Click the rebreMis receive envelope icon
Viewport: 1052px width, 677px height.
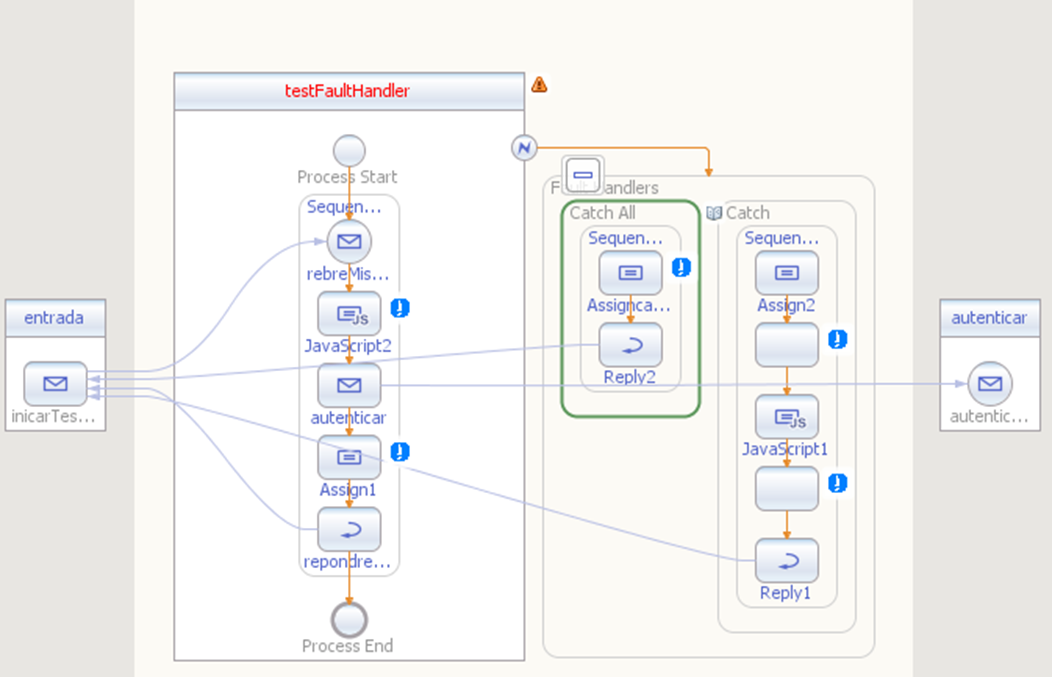pyautogui.click(x=349, y=242)
